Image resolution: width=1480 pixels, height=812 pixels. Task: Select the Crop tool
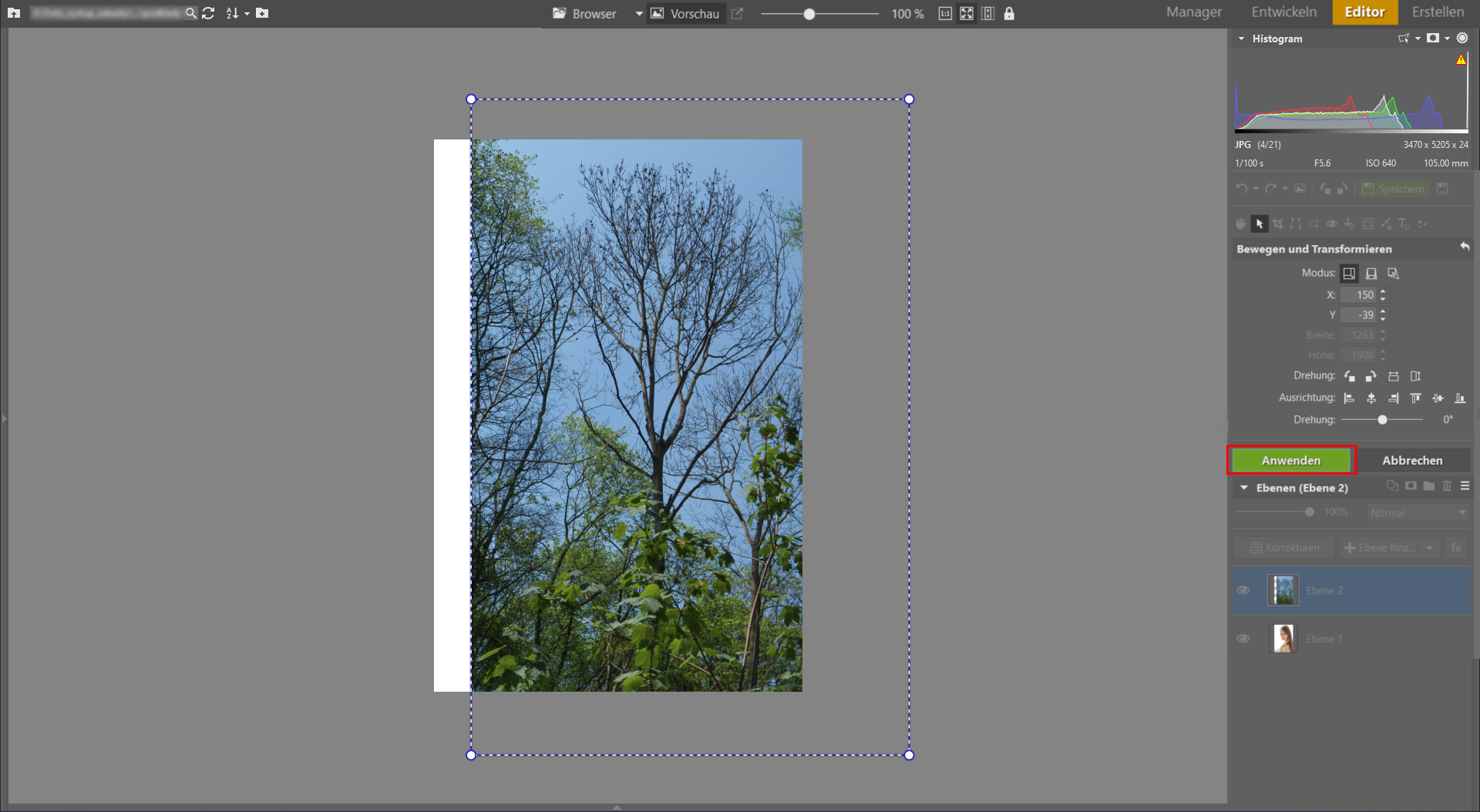pos(1278,224)
